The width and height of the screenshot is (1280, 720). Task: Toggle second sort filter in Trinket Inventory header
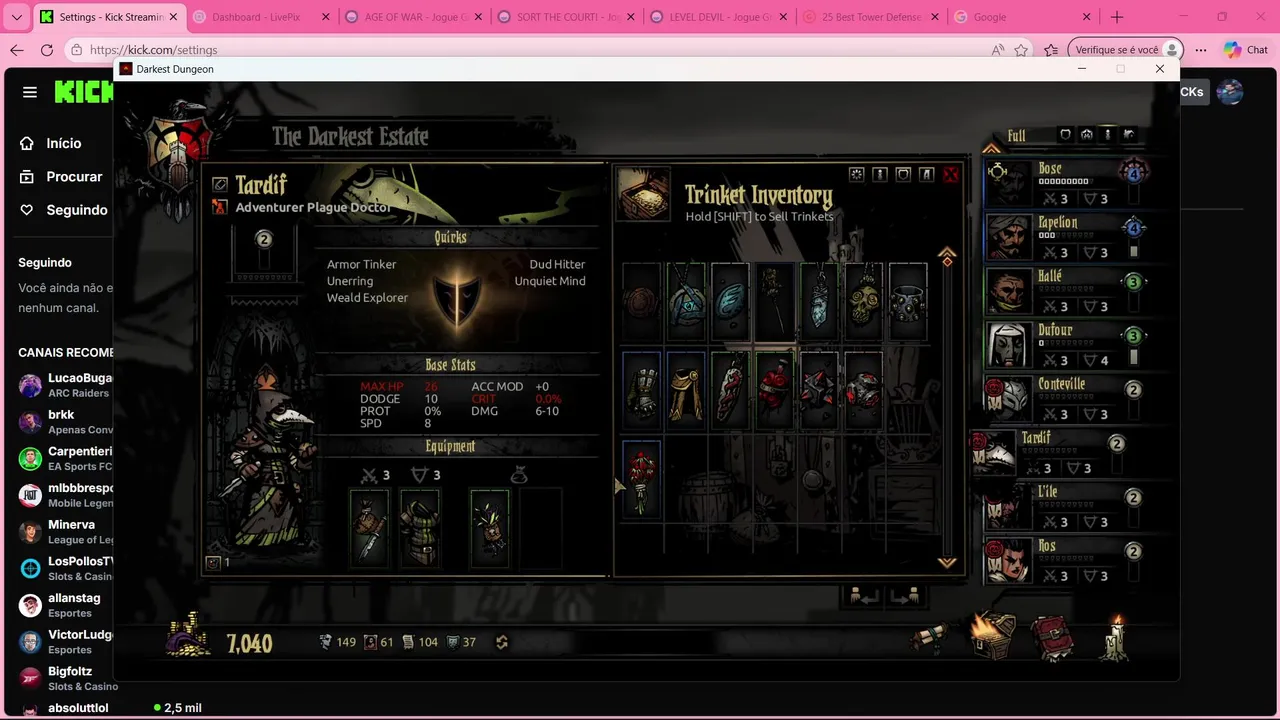(880, 175)
